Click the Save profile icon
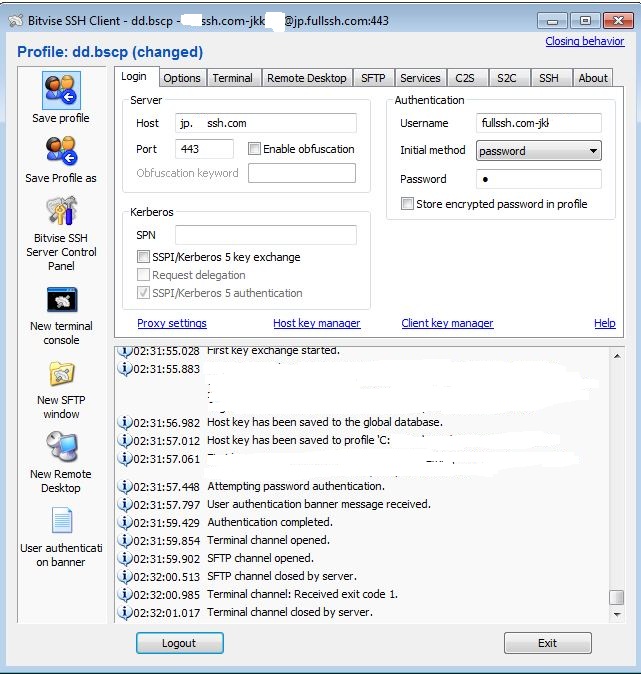 click(x=61, y=90)
